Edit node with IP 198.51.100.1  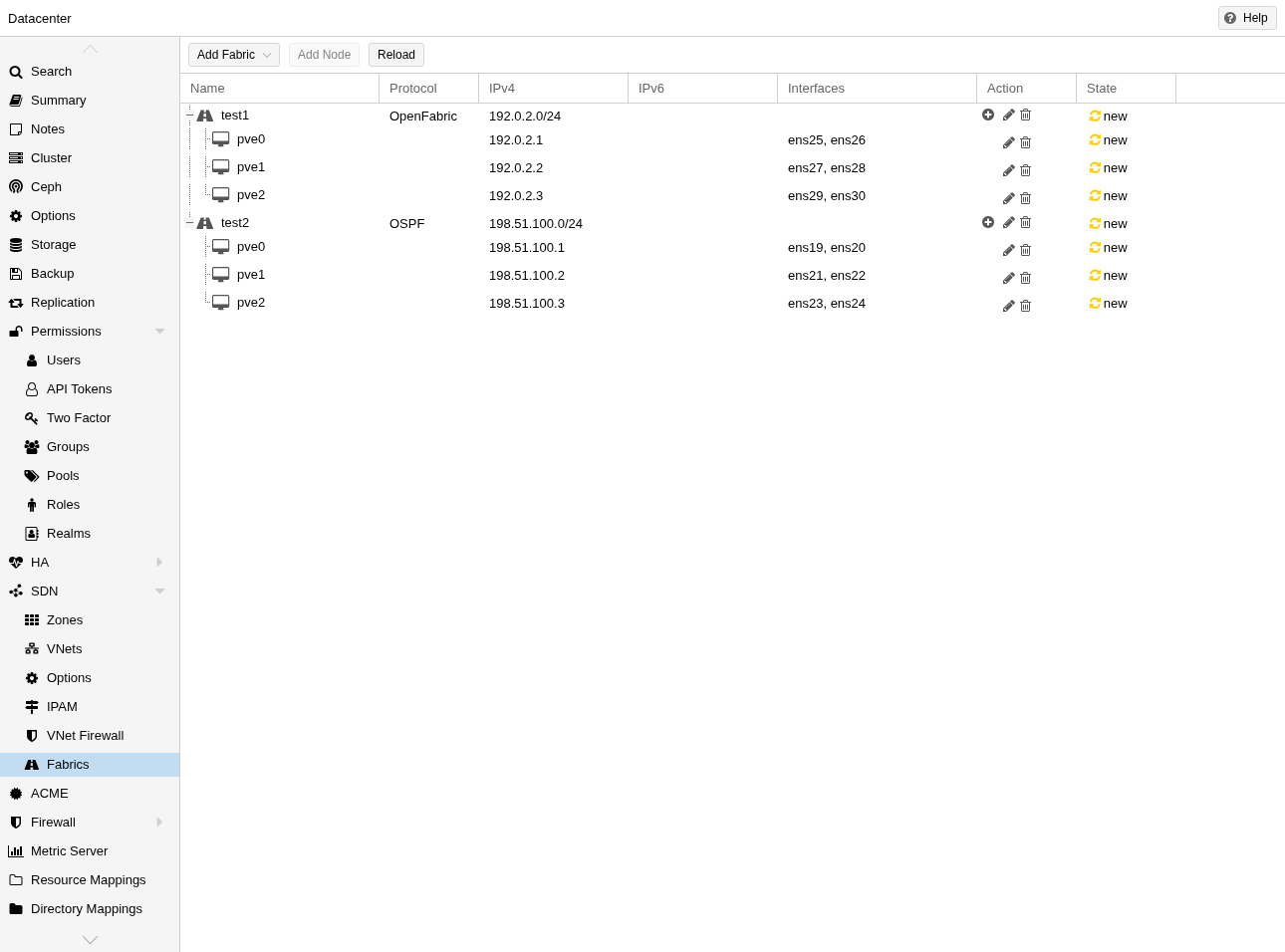[x=1008, y=250]
